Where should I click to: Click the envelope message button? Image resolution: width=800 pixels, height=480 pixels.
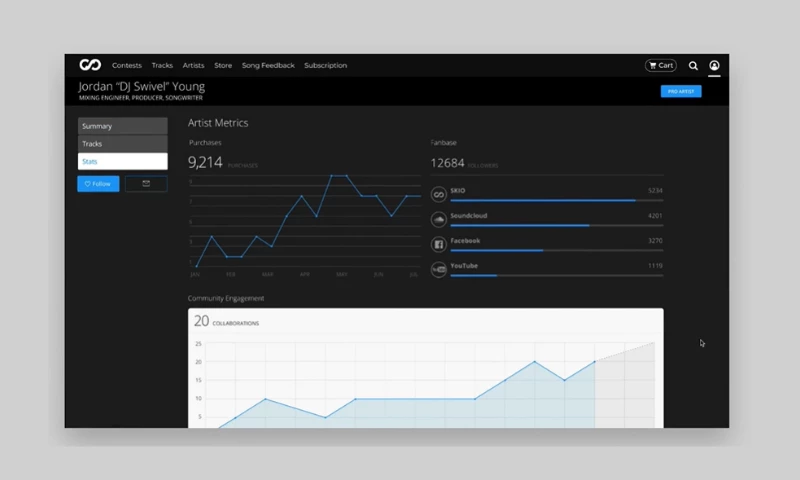pos(146,184)
